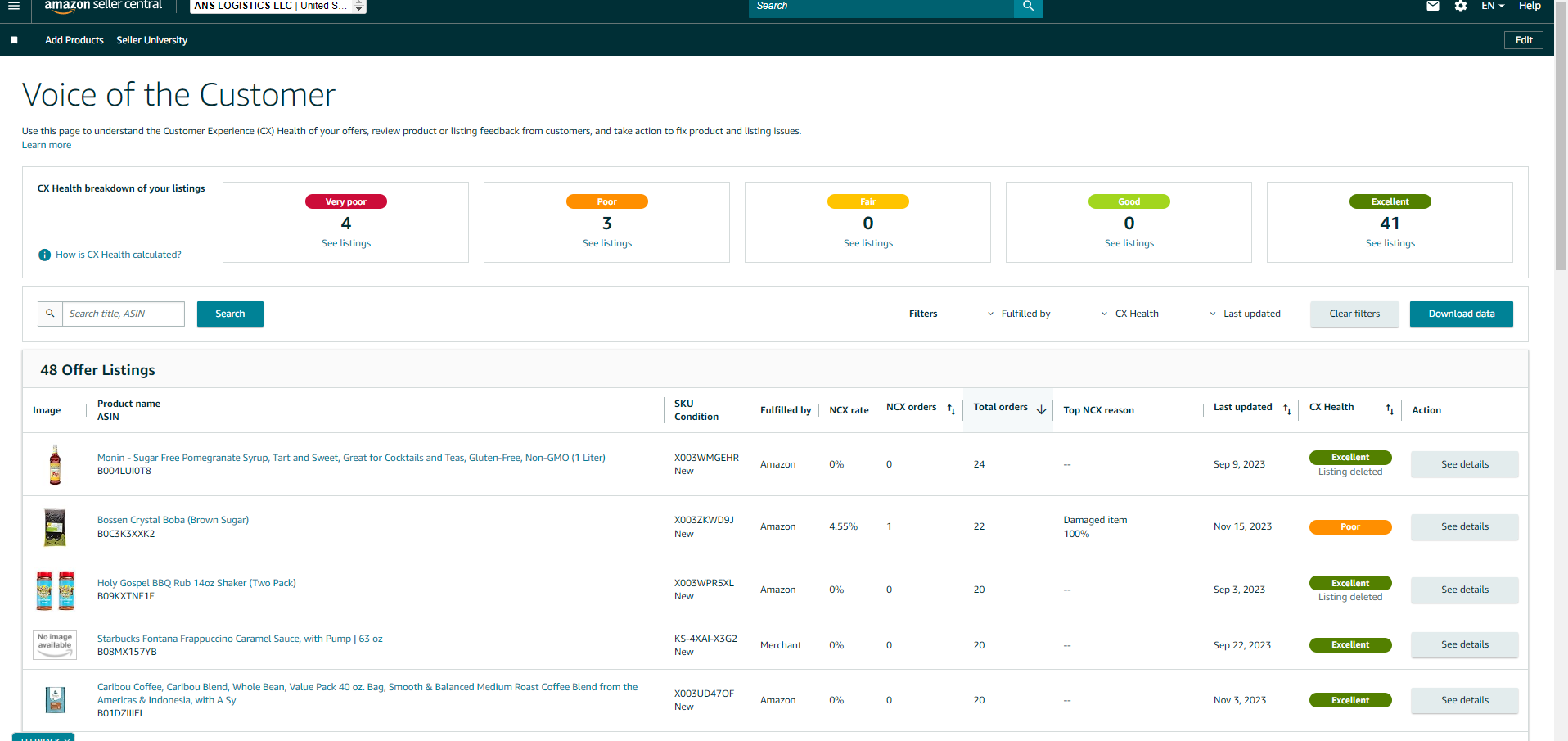Focus the Search title, ASIN field
The height and width of the screenshot is (741, 1568).
(124, 314)
